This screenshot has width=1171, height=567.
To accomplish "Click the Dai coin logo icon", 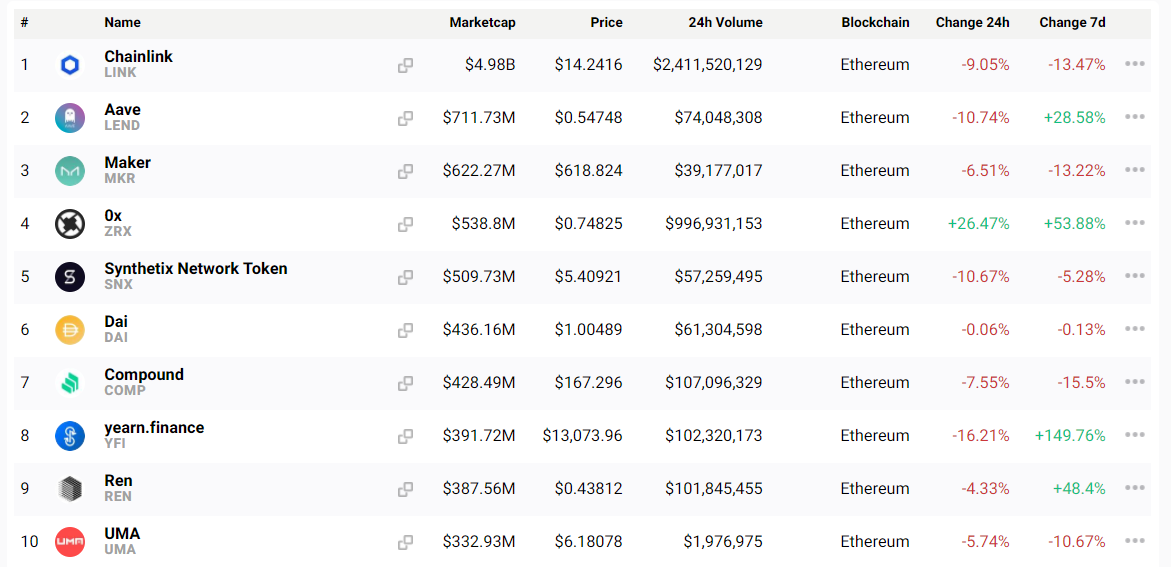I will [x=70, y=330].
